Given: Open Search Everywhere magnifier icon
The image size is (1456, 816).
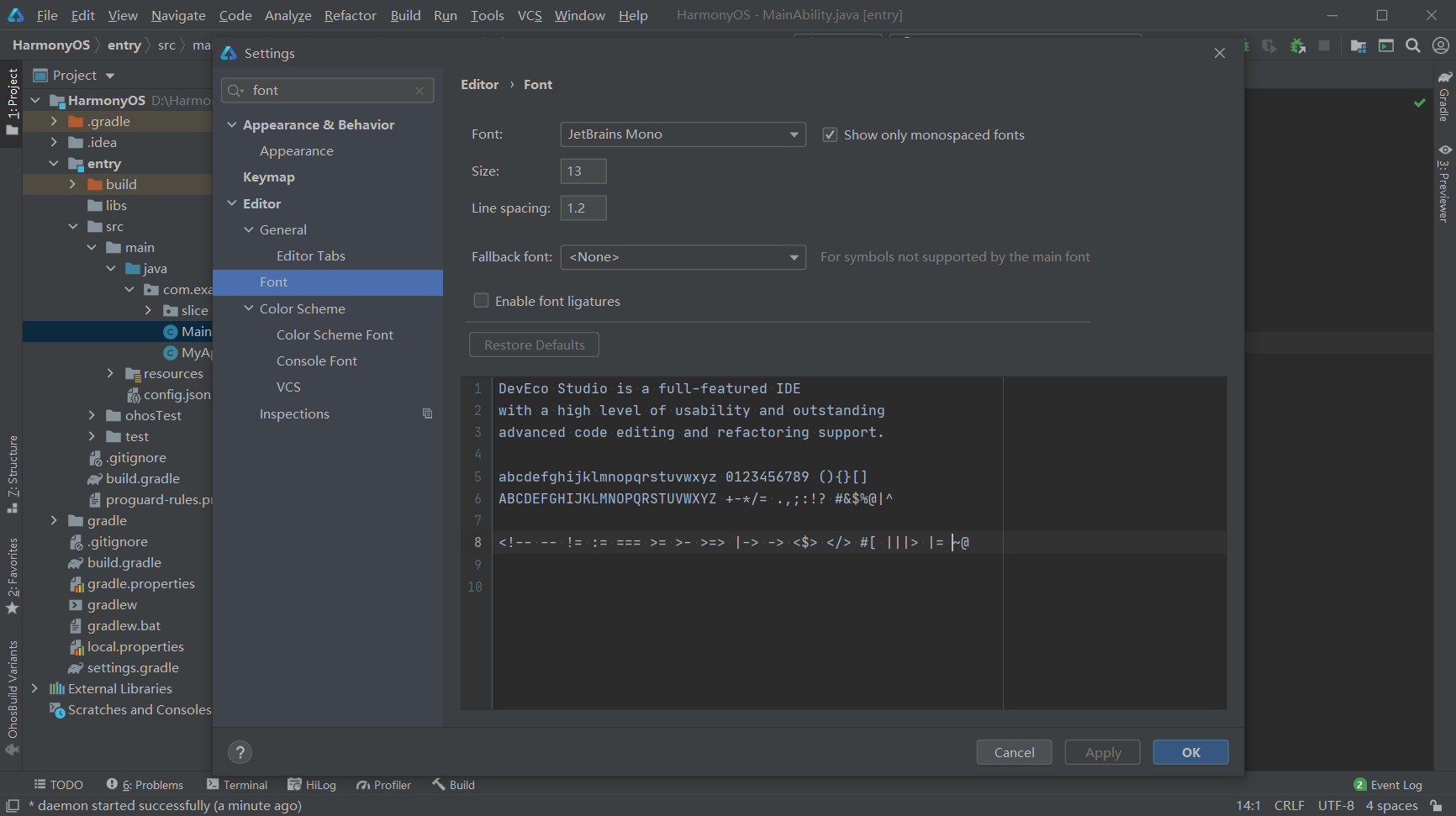Looking at the screenshot, I should point(1413,46).
